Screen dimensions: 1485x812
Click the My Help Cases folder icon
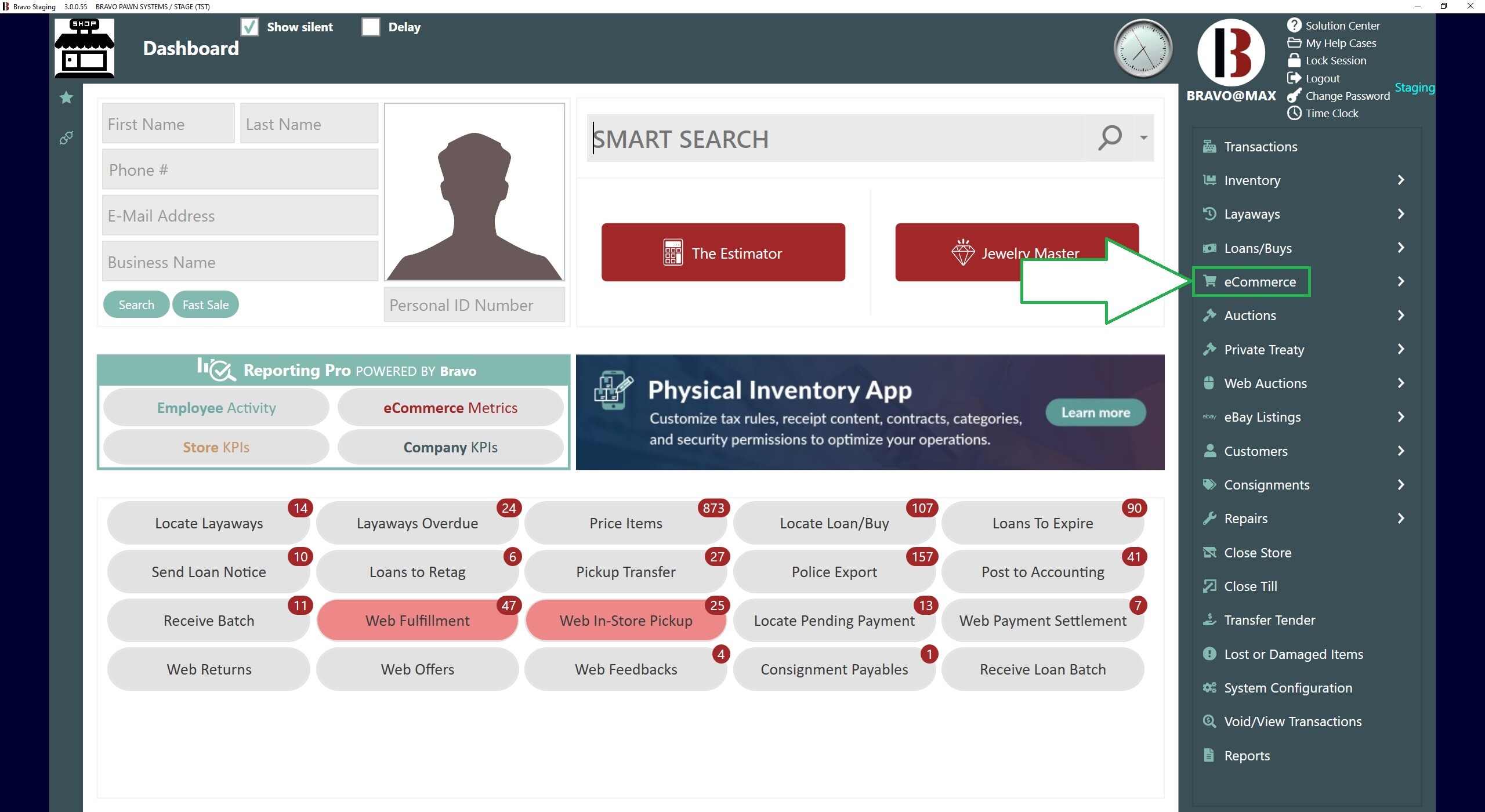(1294, 43)
